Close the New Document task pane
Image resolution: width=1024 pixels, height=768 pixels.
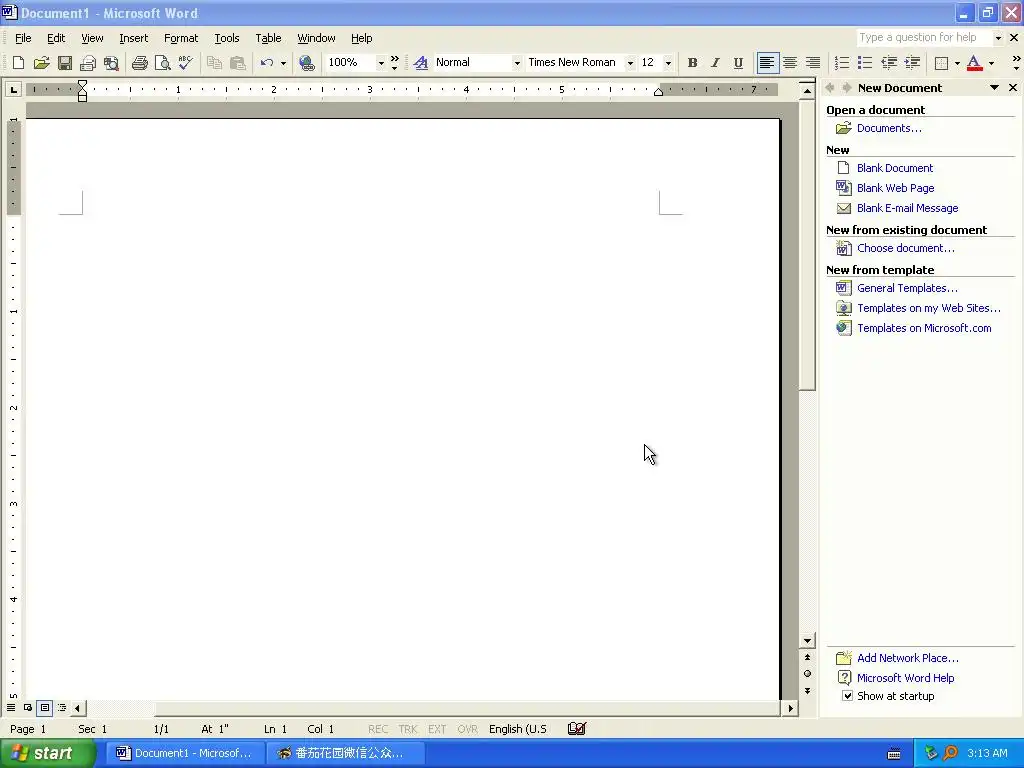[1013, 88]
